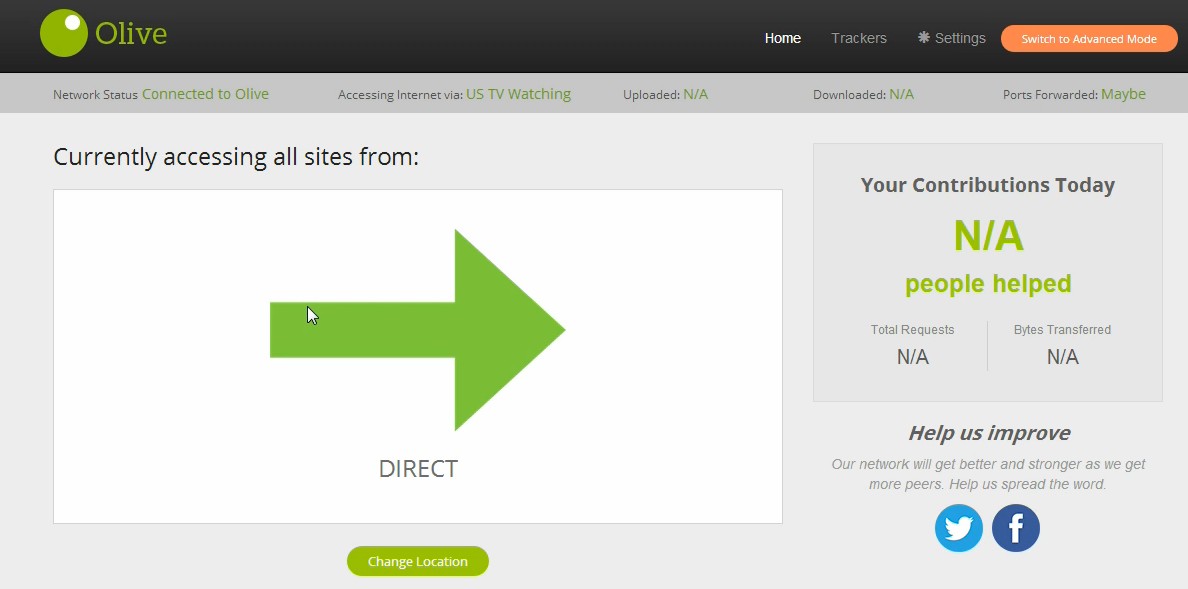Click the people helped text
Screen dimensions: 1188x589
pyautogui.click(x=988, y=284)
